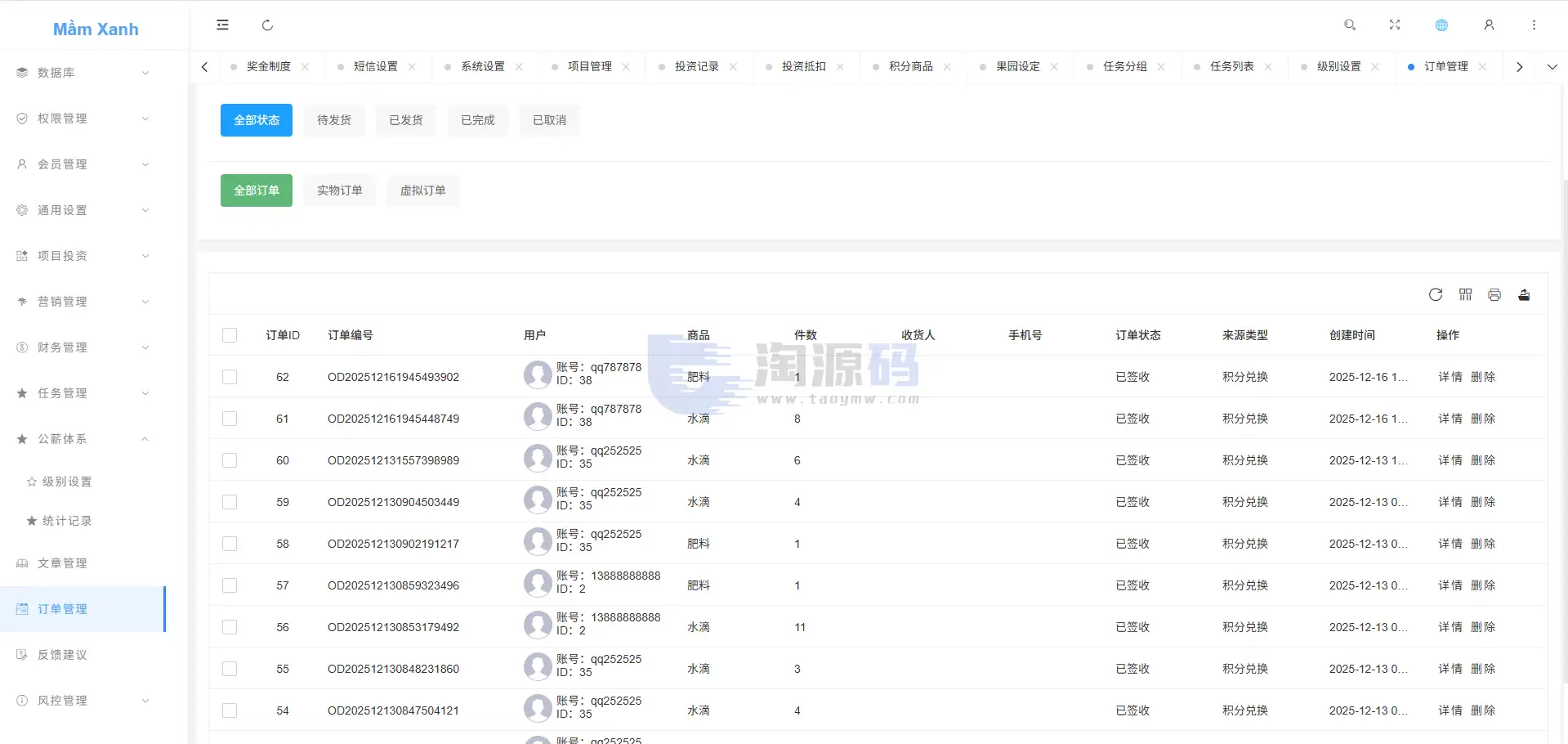Switch to the 果园设定 tab
This screenshot has height=744, width=1568.
coord(1017,67)
